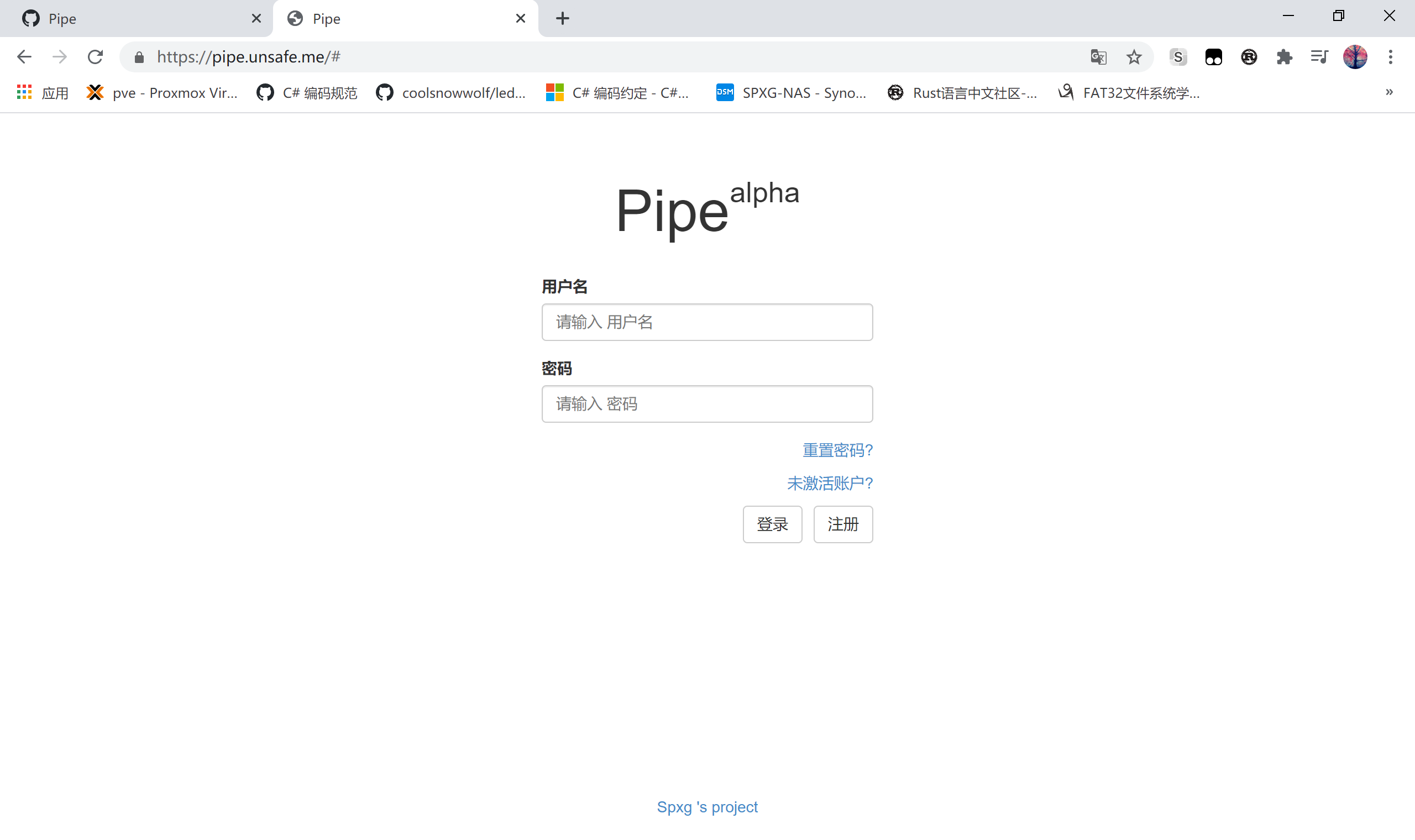This screenshot has height=840, width=1415.
Task: Click the 登录 login button
Action: point(772,524)
